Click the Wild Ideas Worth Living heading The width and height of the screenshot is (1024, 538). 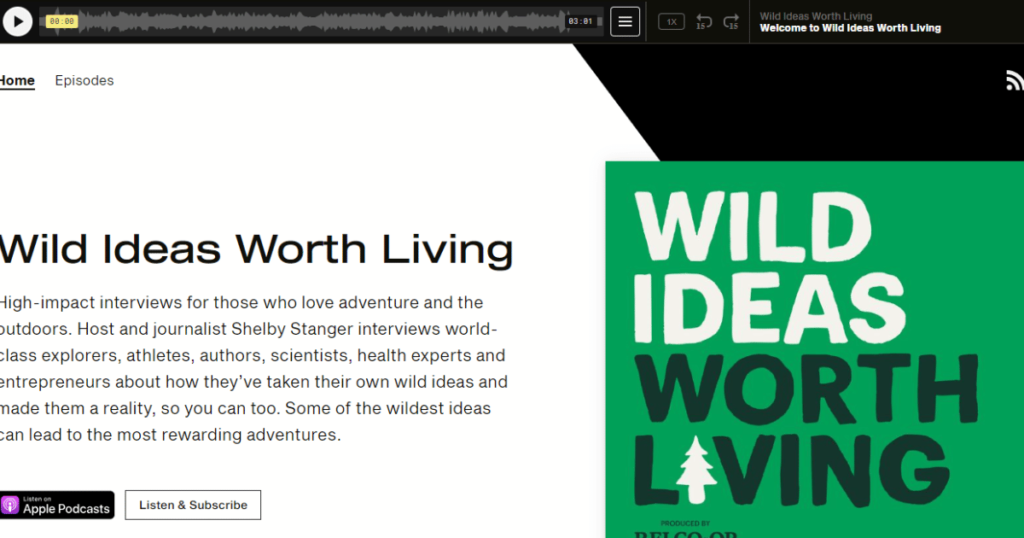point(256,249)
